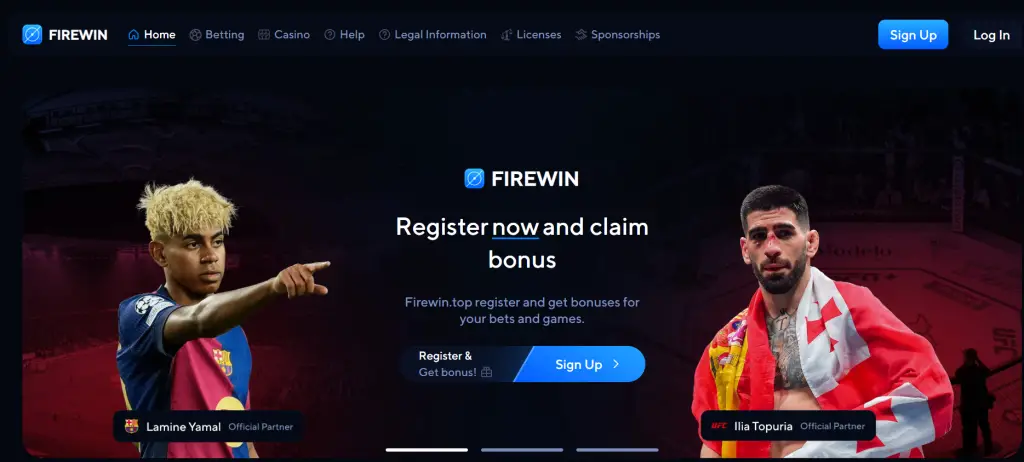Click the FIREWIN compass logo icon in header
This screenshot has width=1024, height=462.
point(32,35)
